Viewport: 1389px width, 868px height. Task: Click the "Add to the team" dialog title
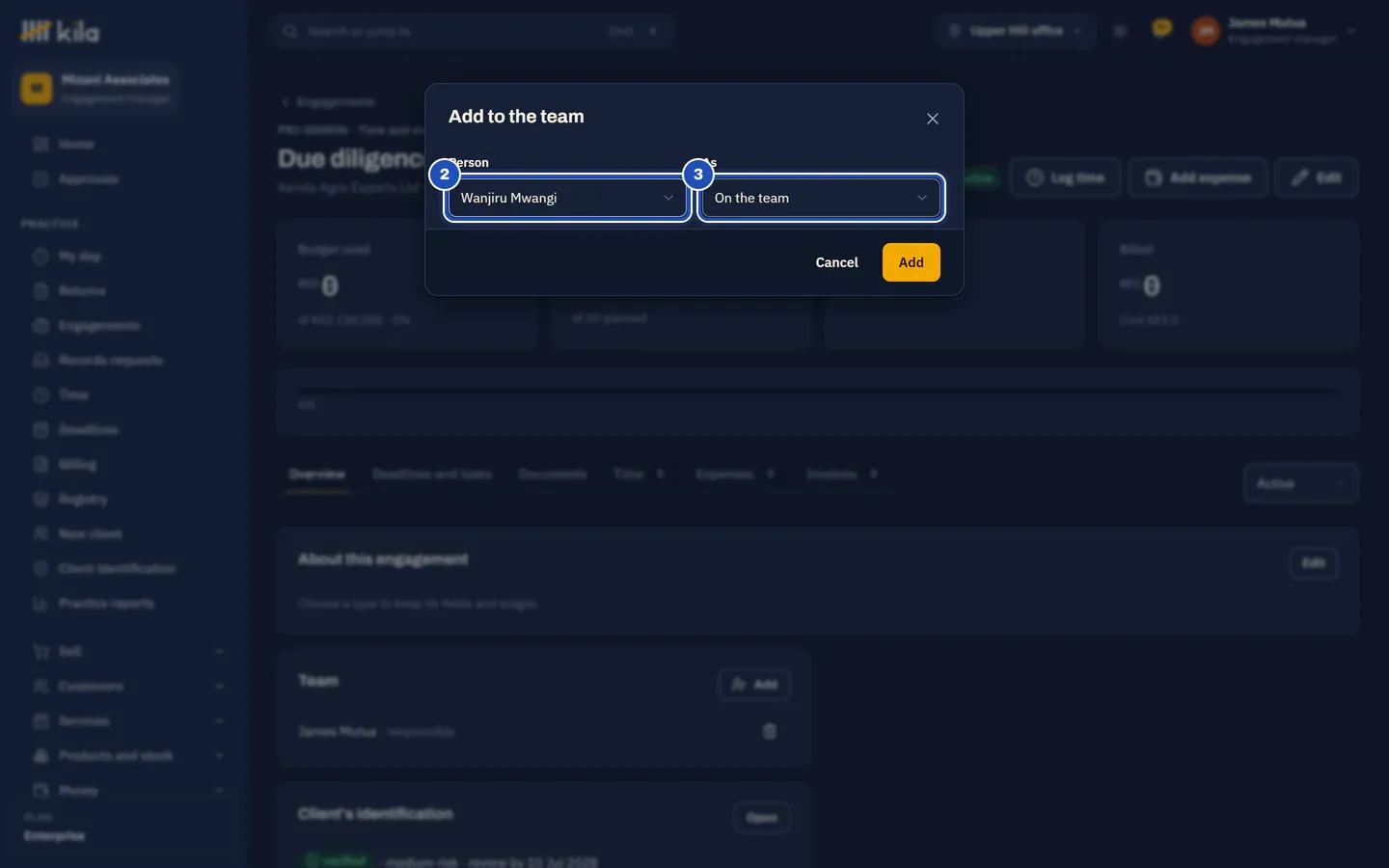pyautogui.click(x=516, y=117)
